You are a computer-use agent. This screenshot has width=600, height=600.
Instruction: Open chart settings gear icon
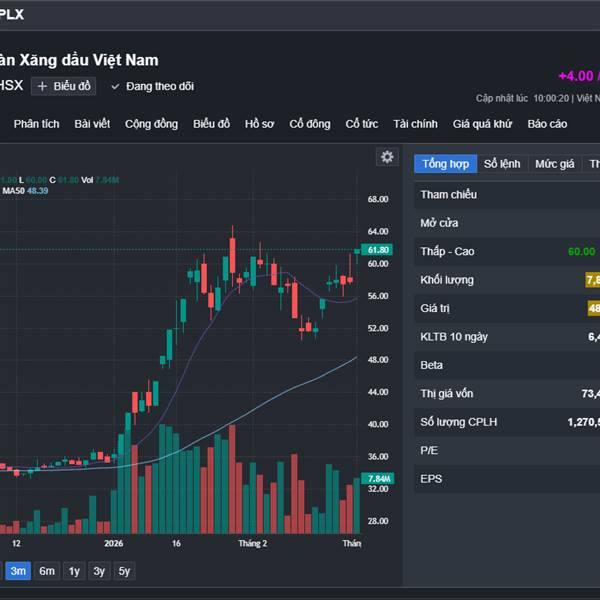(387, 157)
